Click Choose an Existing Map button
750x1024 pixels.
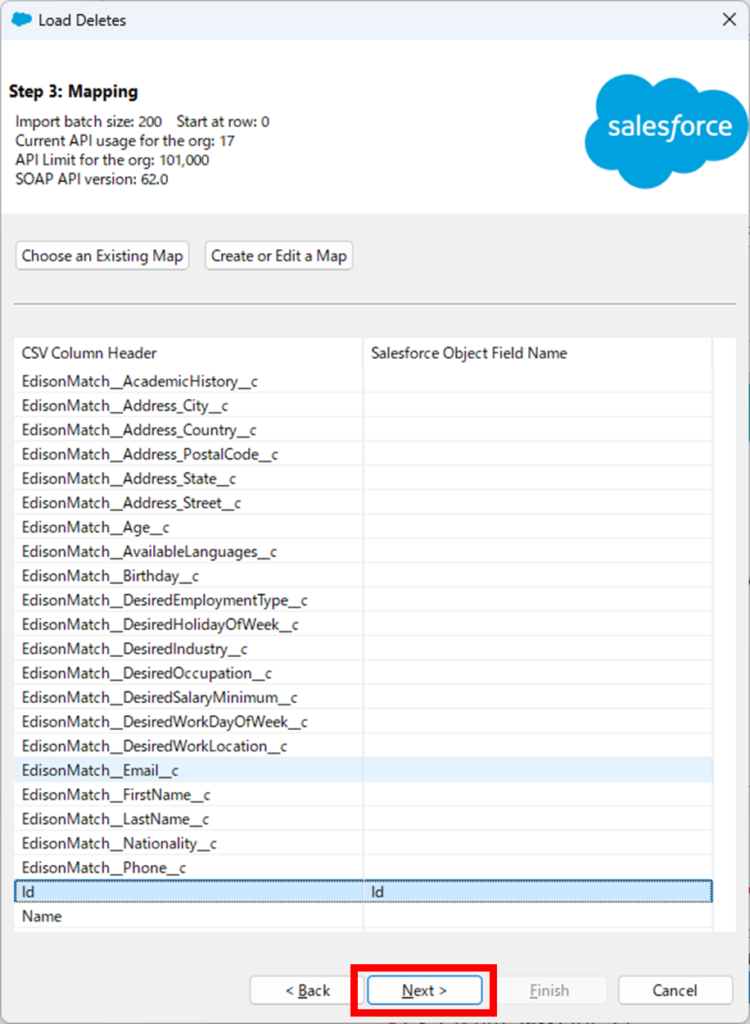[102, 256]
